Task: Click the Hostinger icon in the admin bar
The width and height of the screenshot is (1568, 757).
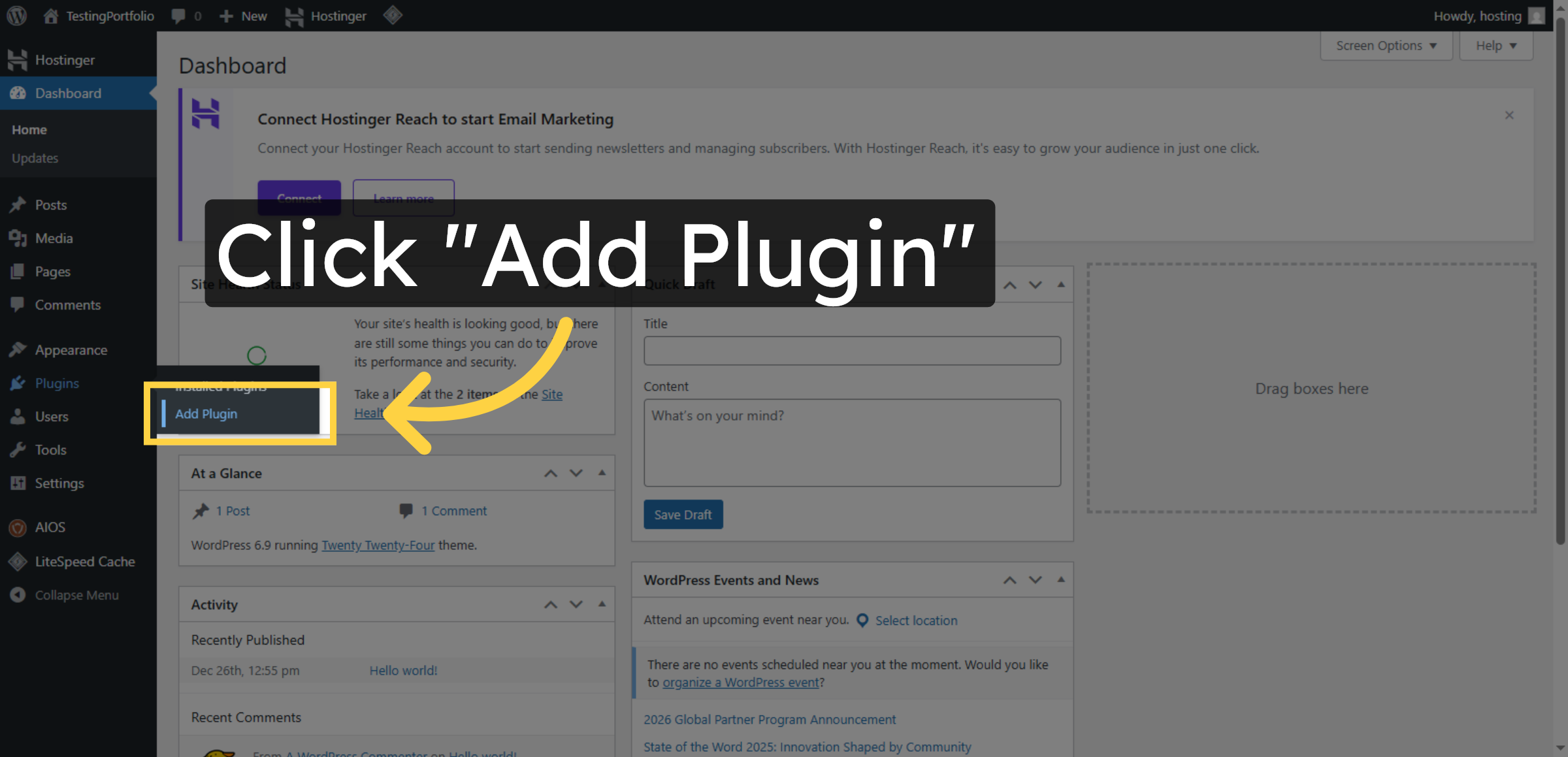Action: [x=294, y=16]
